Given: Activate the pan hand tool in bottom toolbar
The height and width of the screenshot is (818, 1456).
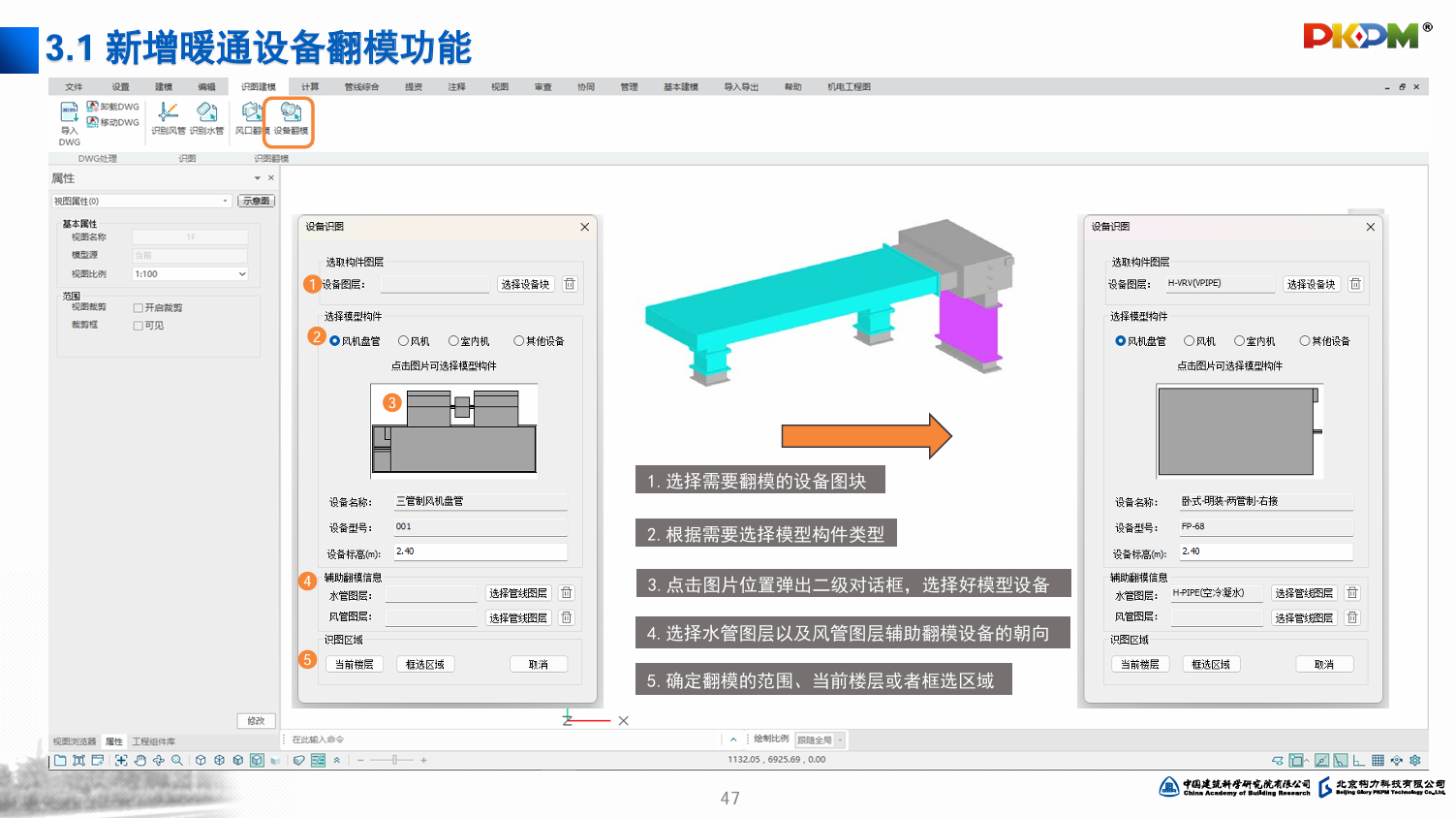Looking at the screenshot, I should [139, 761].
